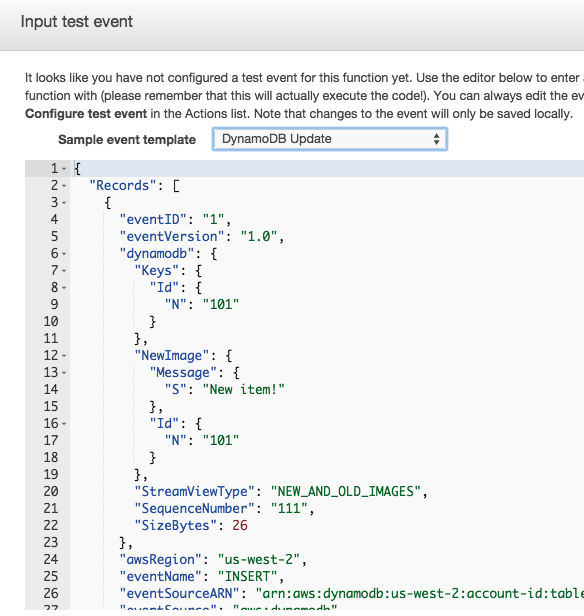Collapse the fold arrow on line 1

(64, 169)
